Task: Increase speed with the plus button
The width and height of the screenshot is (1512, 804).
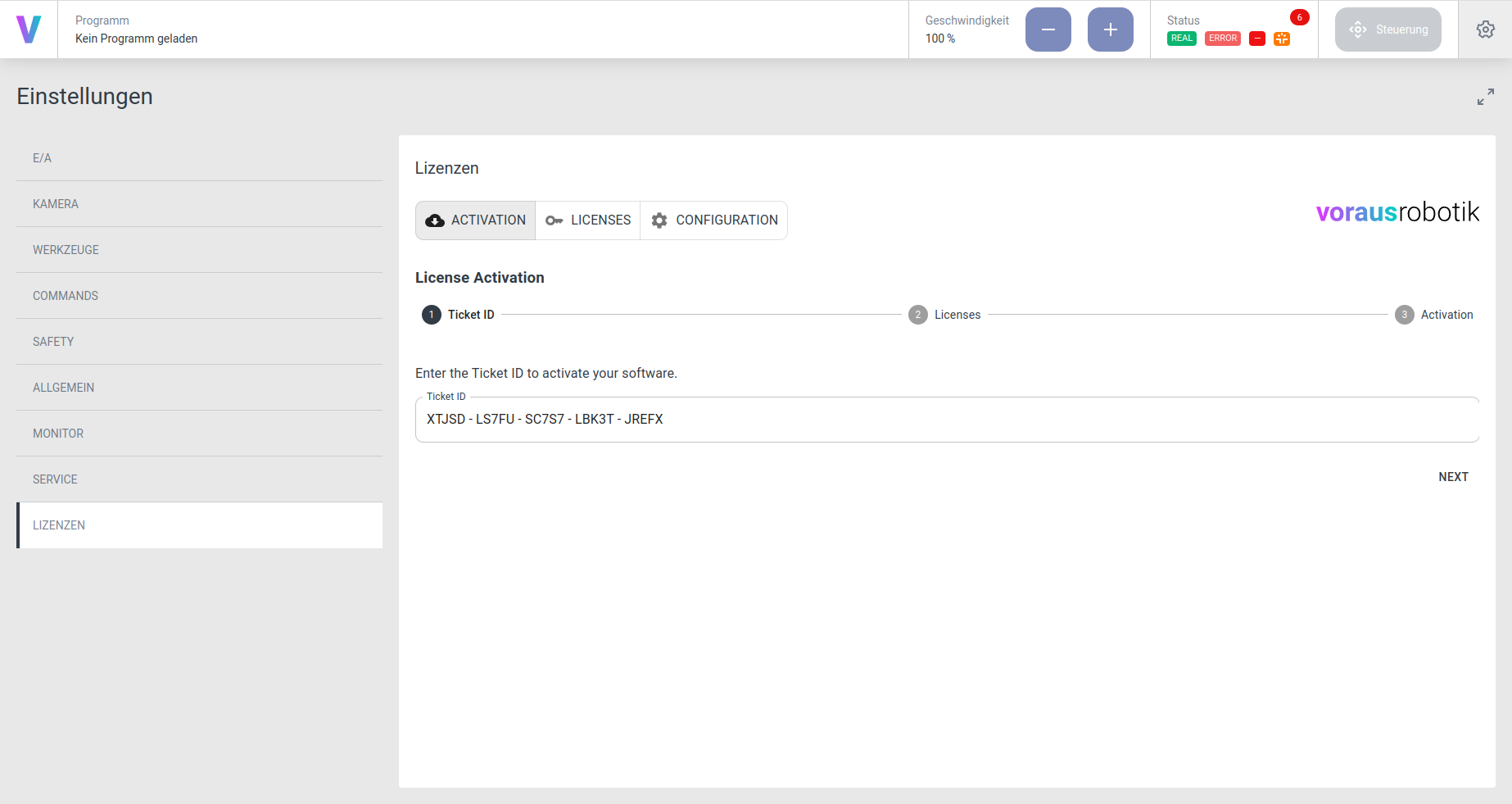Action: (1110, 30)
